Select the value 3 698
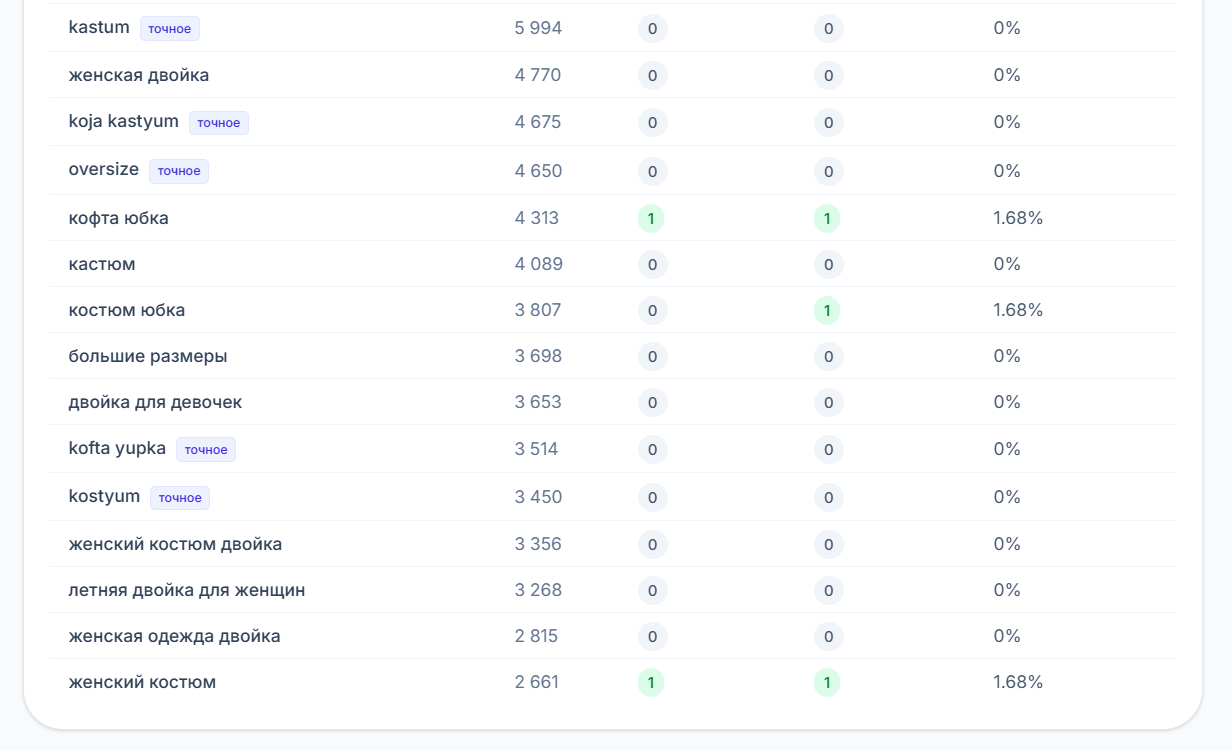The image size is (1232, 751). click(538, 356)
